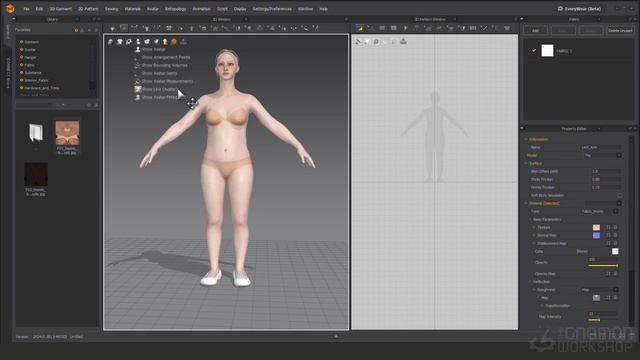Open the Avatar menu

153,9
